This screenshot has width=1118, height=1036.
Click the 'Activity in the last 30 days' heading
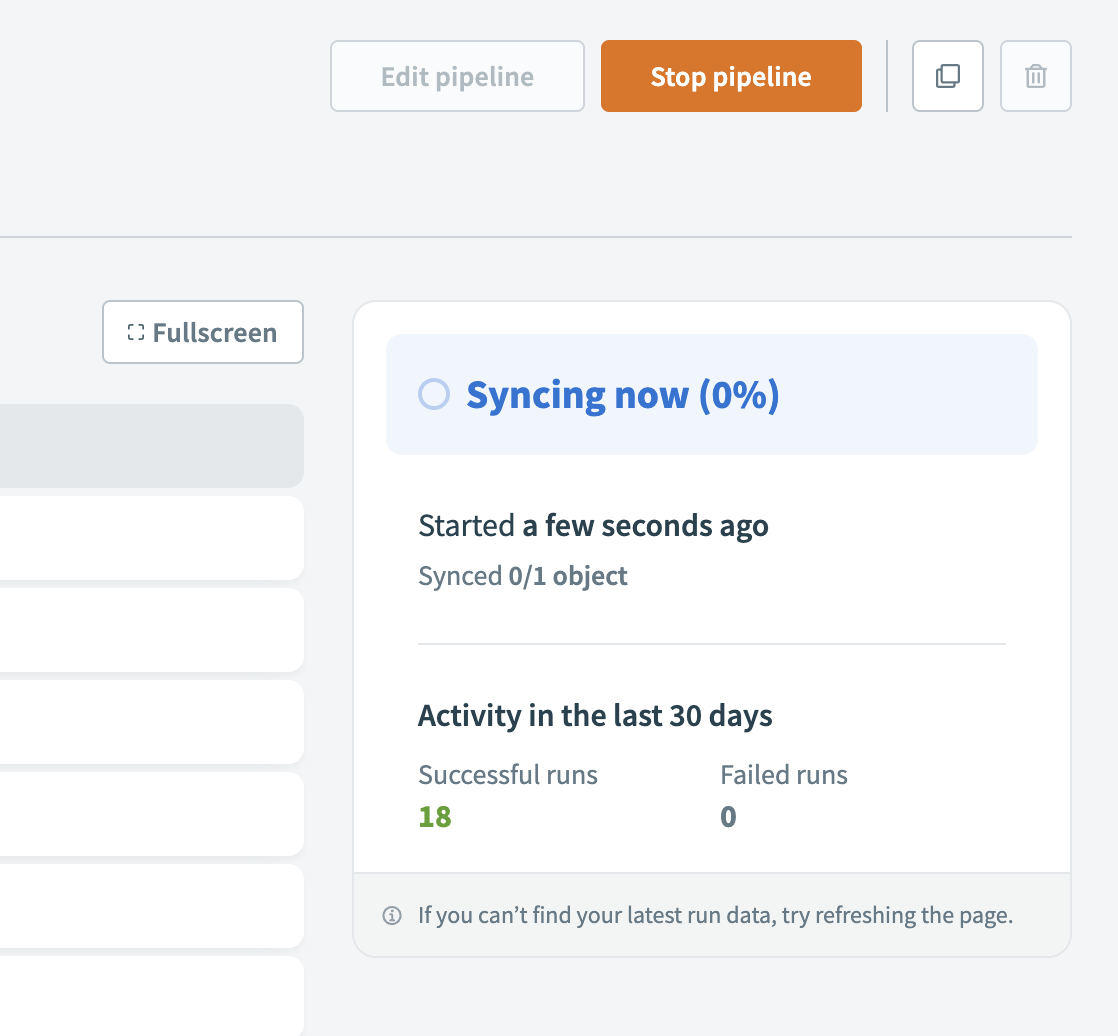595,715
